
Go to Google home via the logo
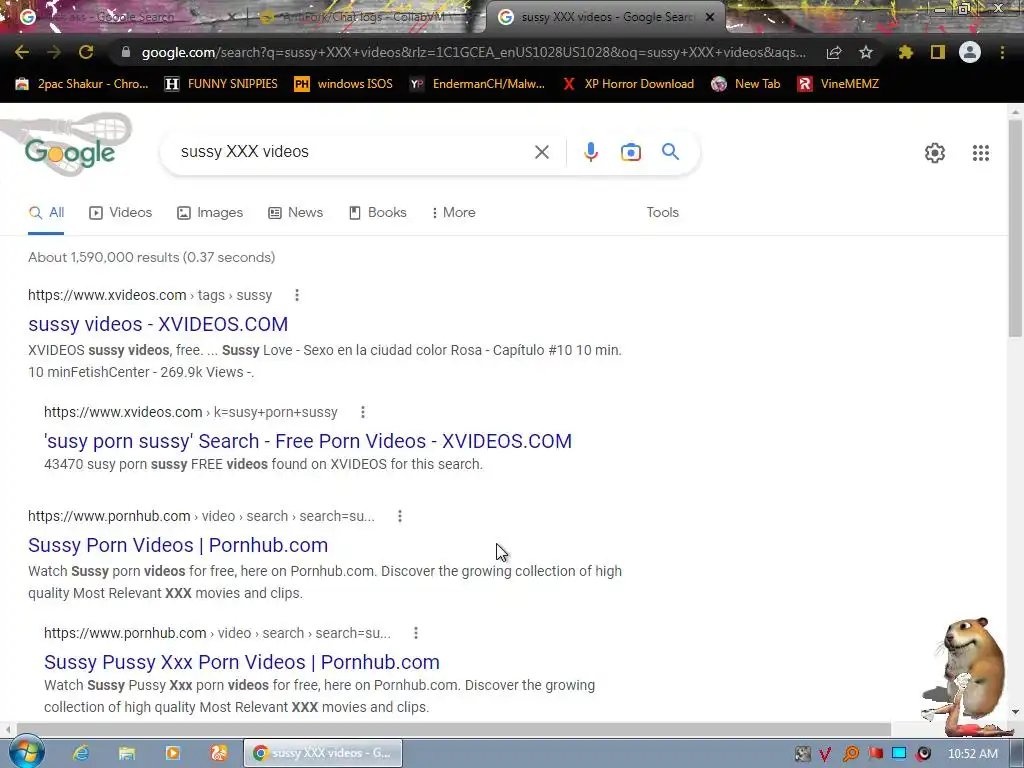point(70,152)
